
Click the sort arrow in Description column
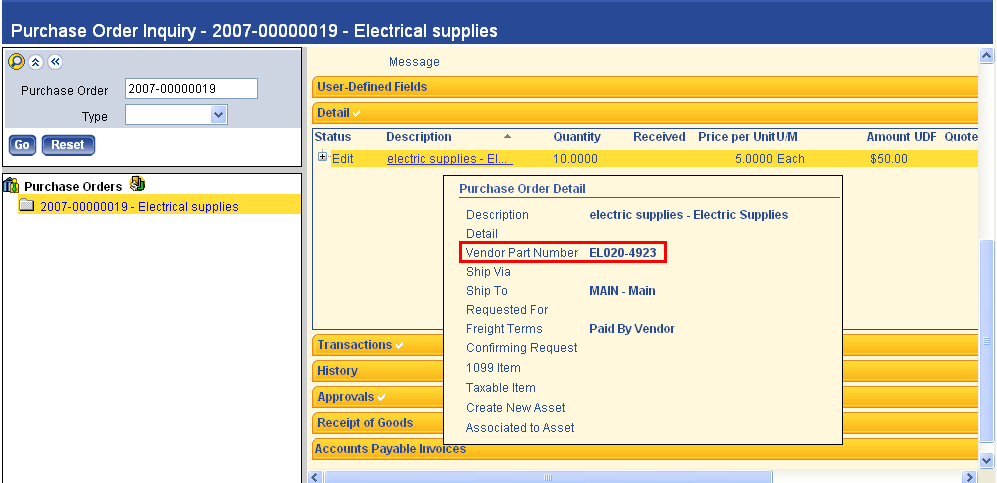click(x=507, y=136)
